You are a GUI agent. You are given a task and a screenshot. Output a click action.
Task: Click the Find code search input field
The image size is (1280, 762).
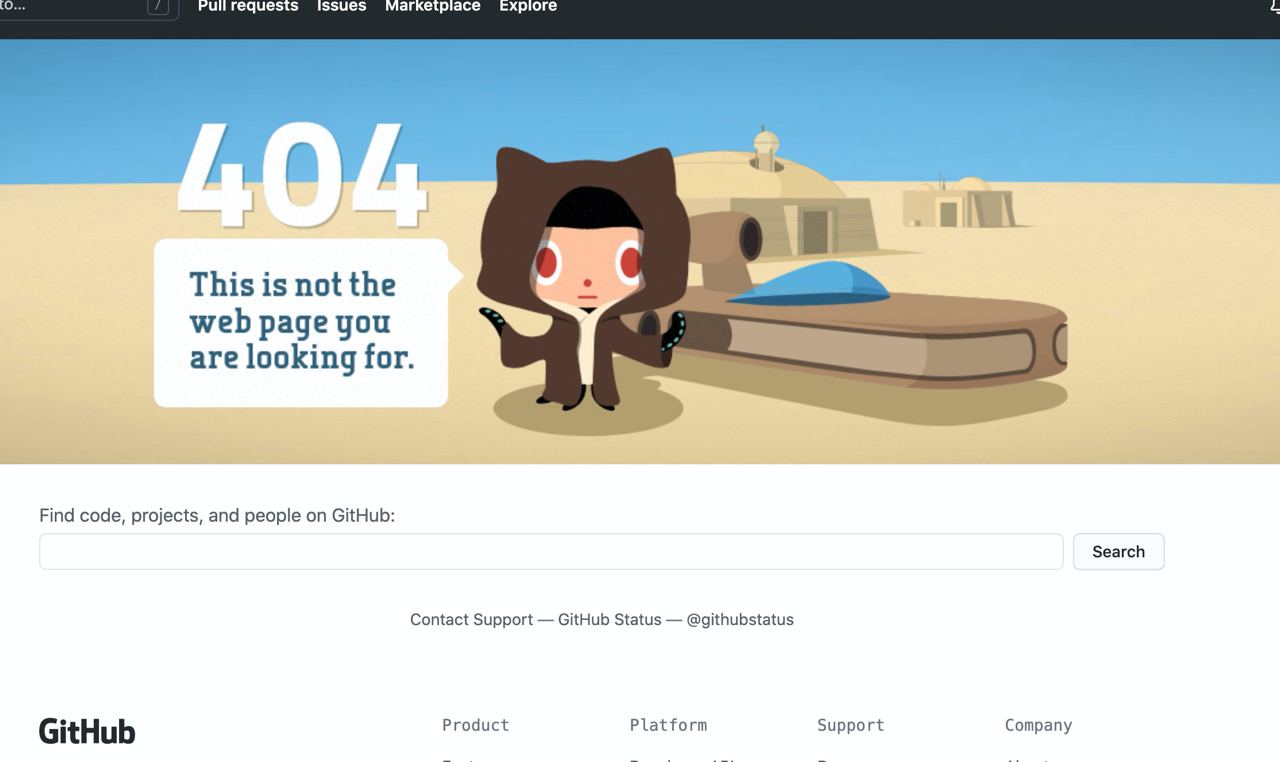pyautogui.click(x=551, y=551)
